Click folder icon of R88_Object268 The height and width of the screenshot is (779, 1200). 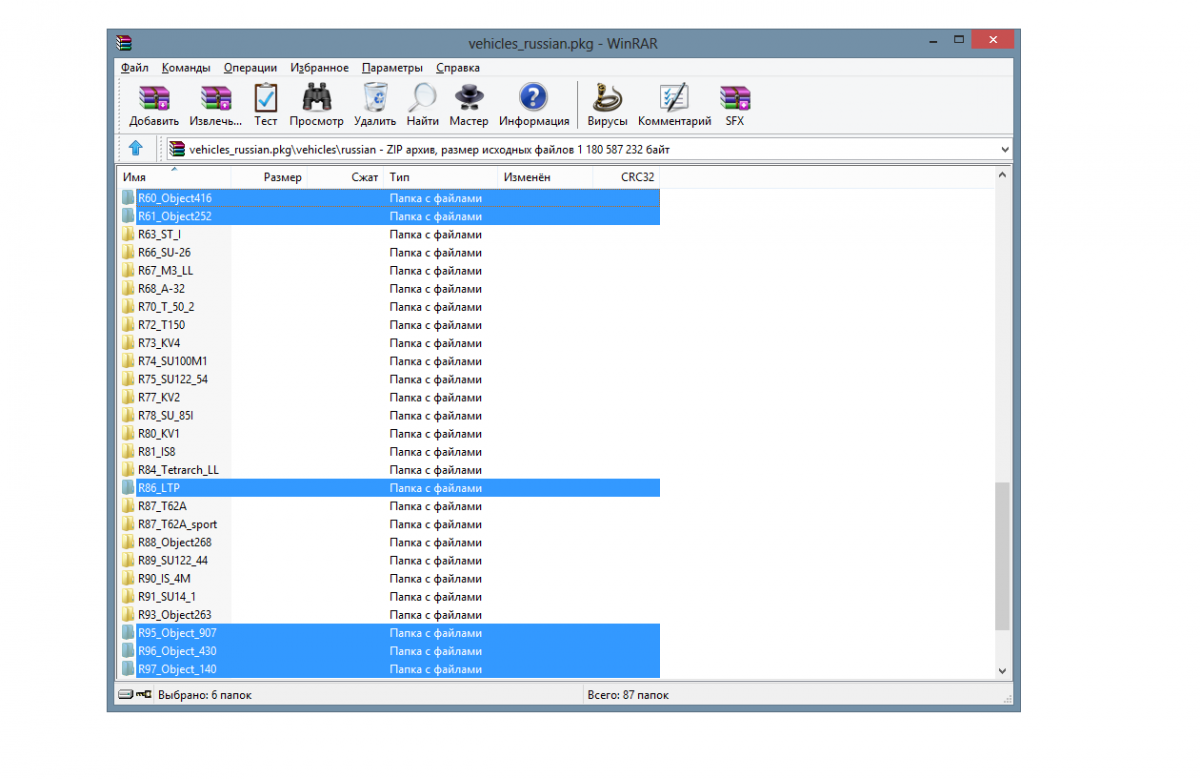click(x=128, y=542)
